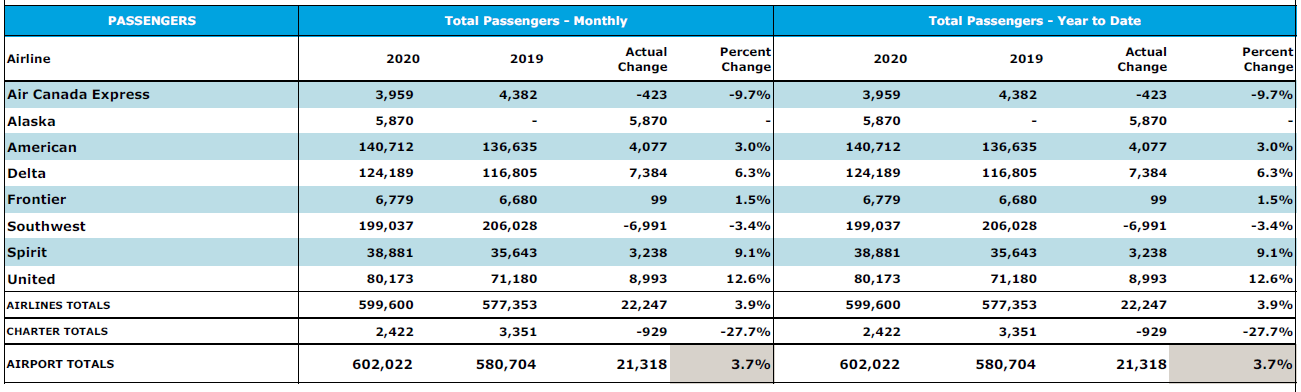Image resolution: width=1301 pixels, height=392 pixels.
Task: Select the Air Canada Express row label
Action: [x=78, y=95]
